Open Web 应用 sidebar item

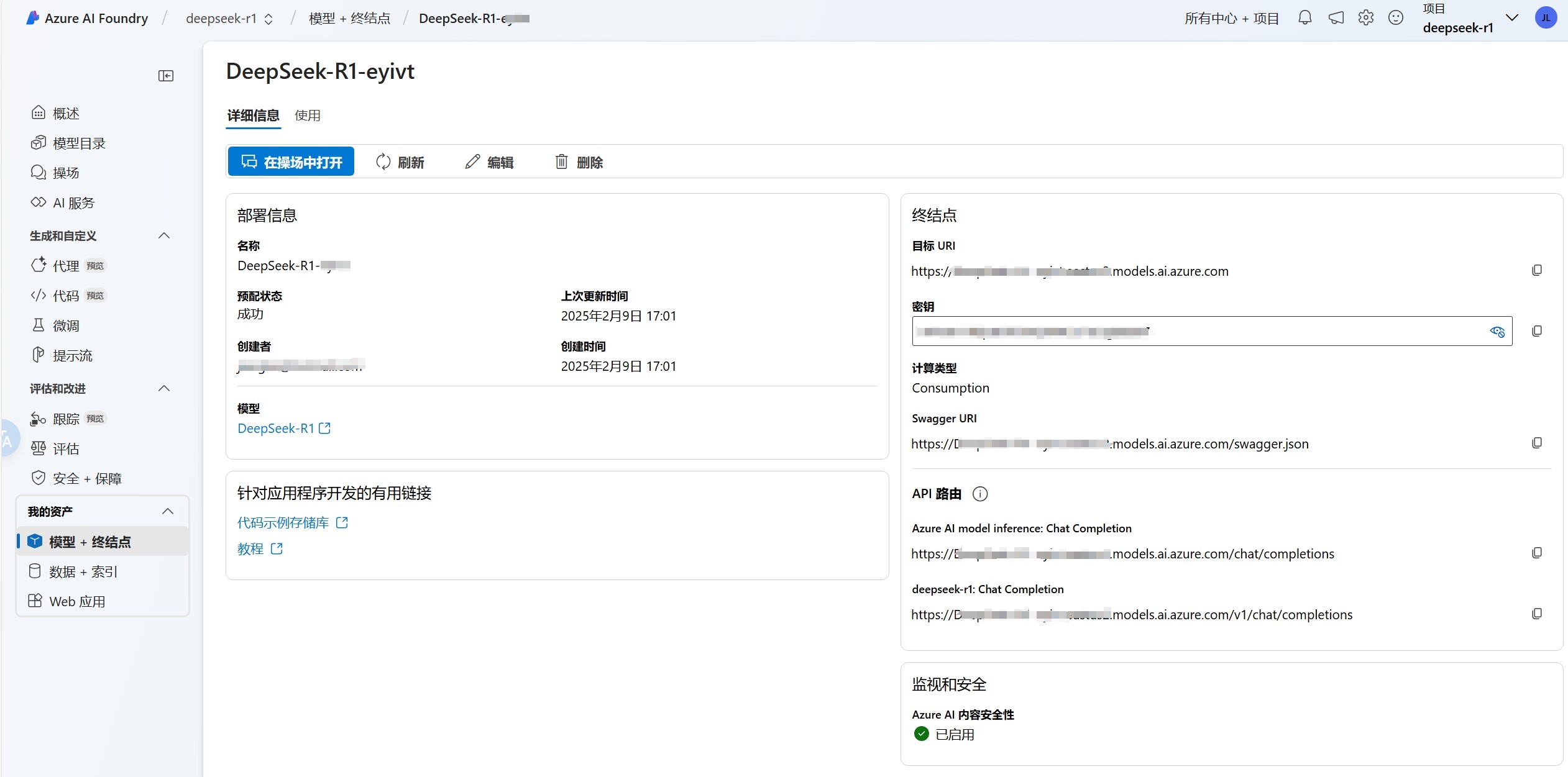coord(67,601)
